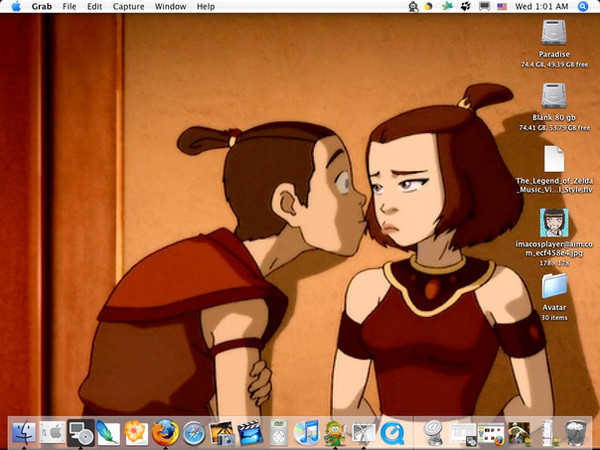The image size is (600, 450).
Task: Click the 'Blank 80 gb' drive label
Action: (554, 117)
